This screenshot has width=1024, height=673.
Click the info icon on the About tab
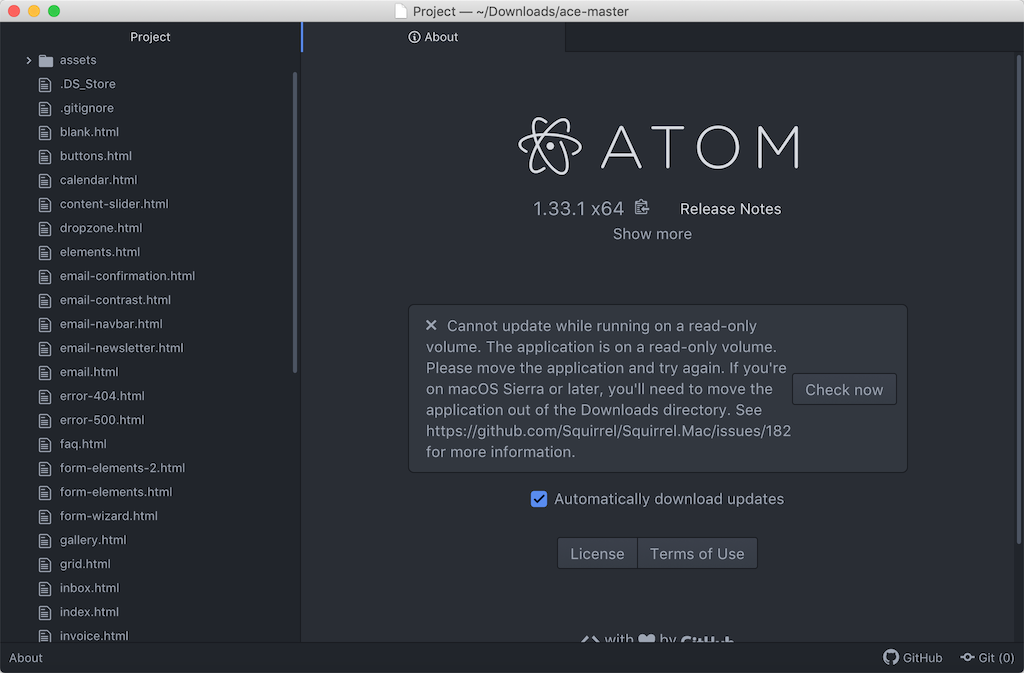(x=414, y=37)
